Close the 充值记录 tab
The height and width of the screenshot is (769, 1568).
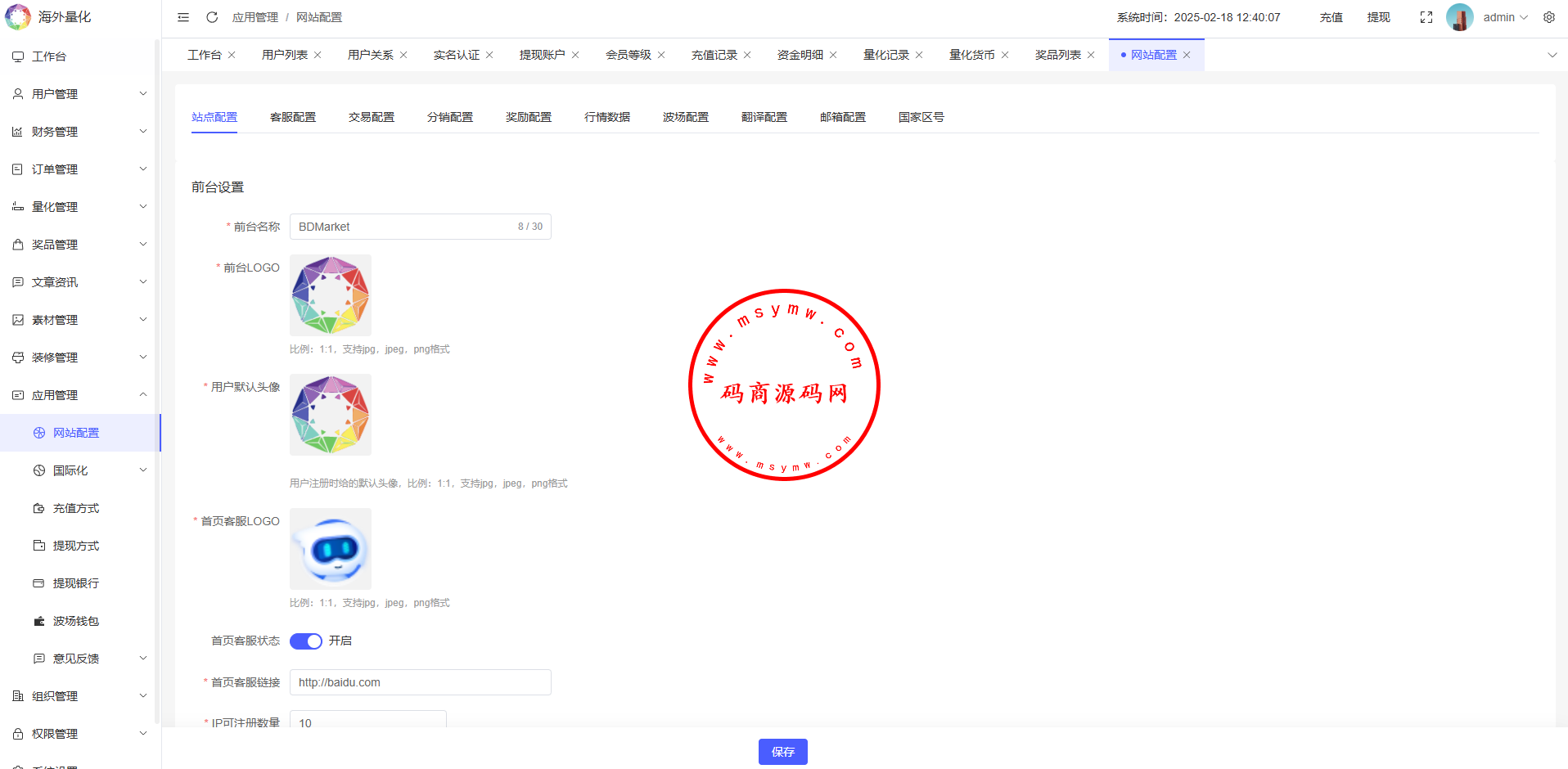(x=747, y=55)
